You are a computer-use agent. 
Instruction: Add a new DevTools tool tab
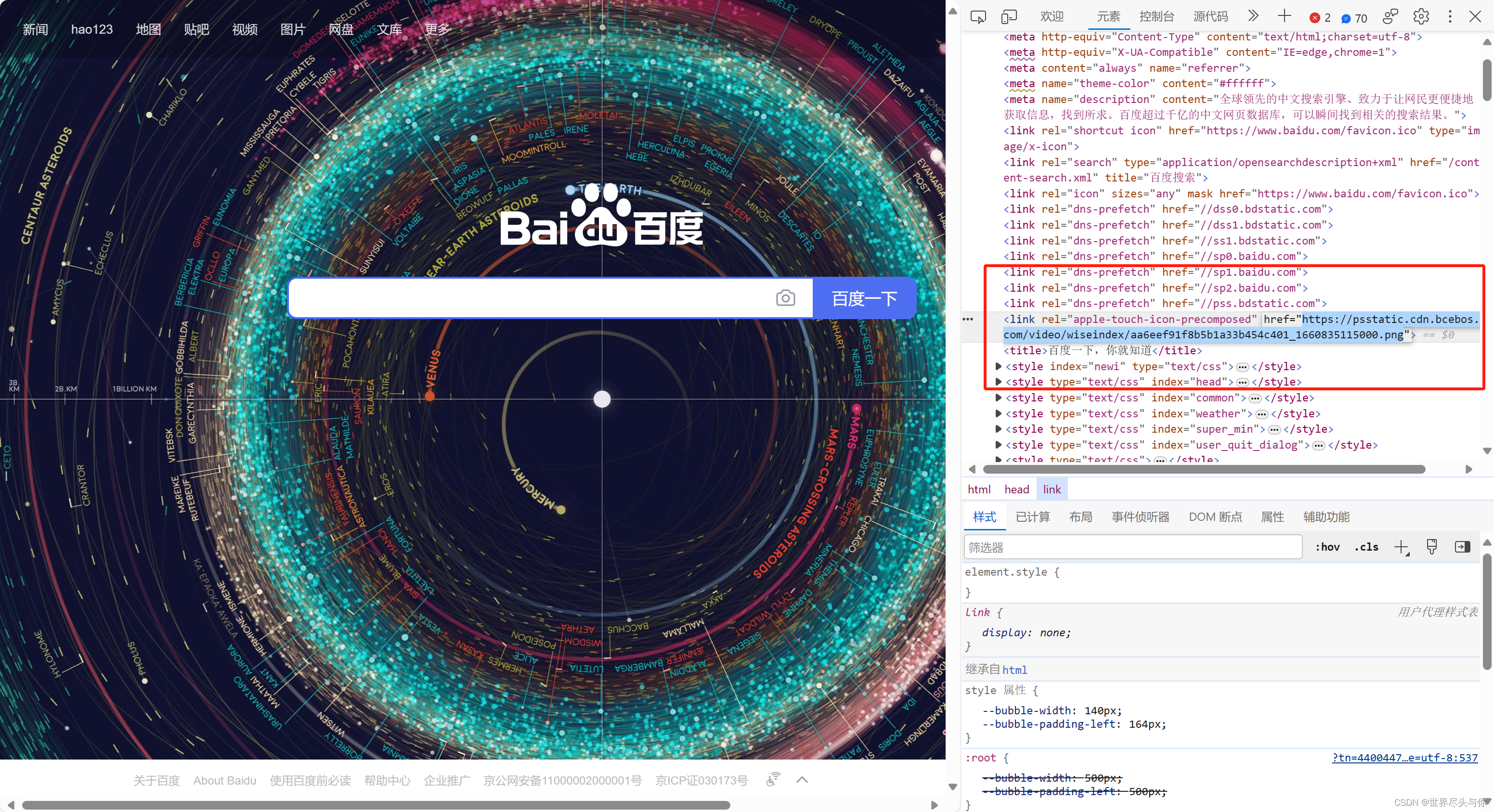[1285, 16]
